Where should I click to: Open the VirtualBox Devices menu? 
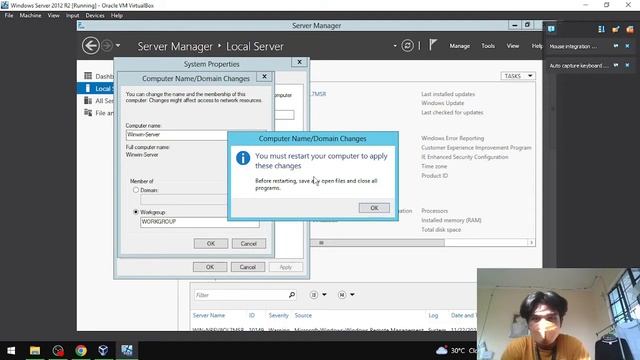click(95, 16)
